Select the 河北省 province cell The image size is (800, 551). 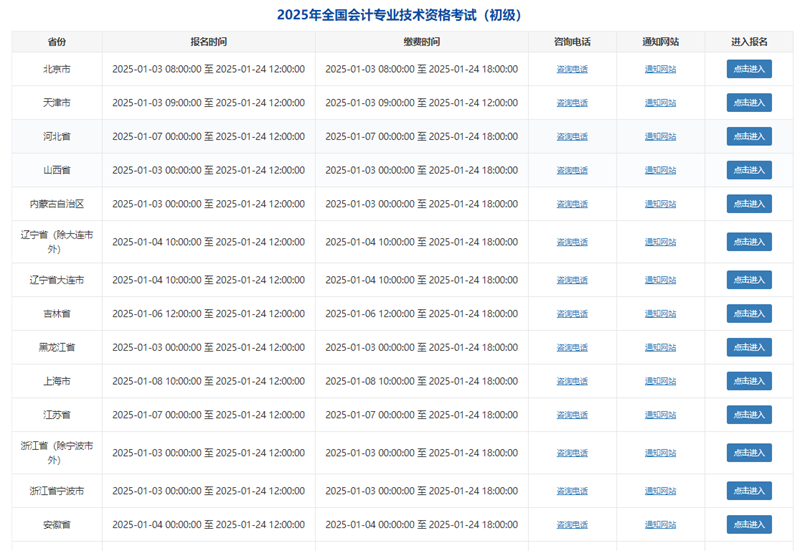pyautogui.click(x=57, y=136)
